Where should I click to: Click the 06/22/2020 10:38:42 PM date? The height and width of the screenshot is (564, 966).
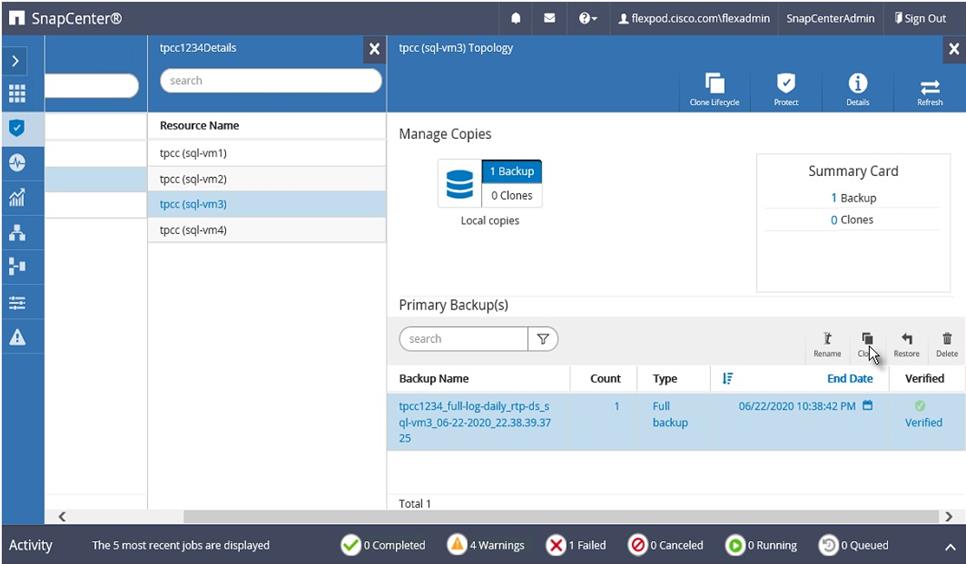pos(797,406)
